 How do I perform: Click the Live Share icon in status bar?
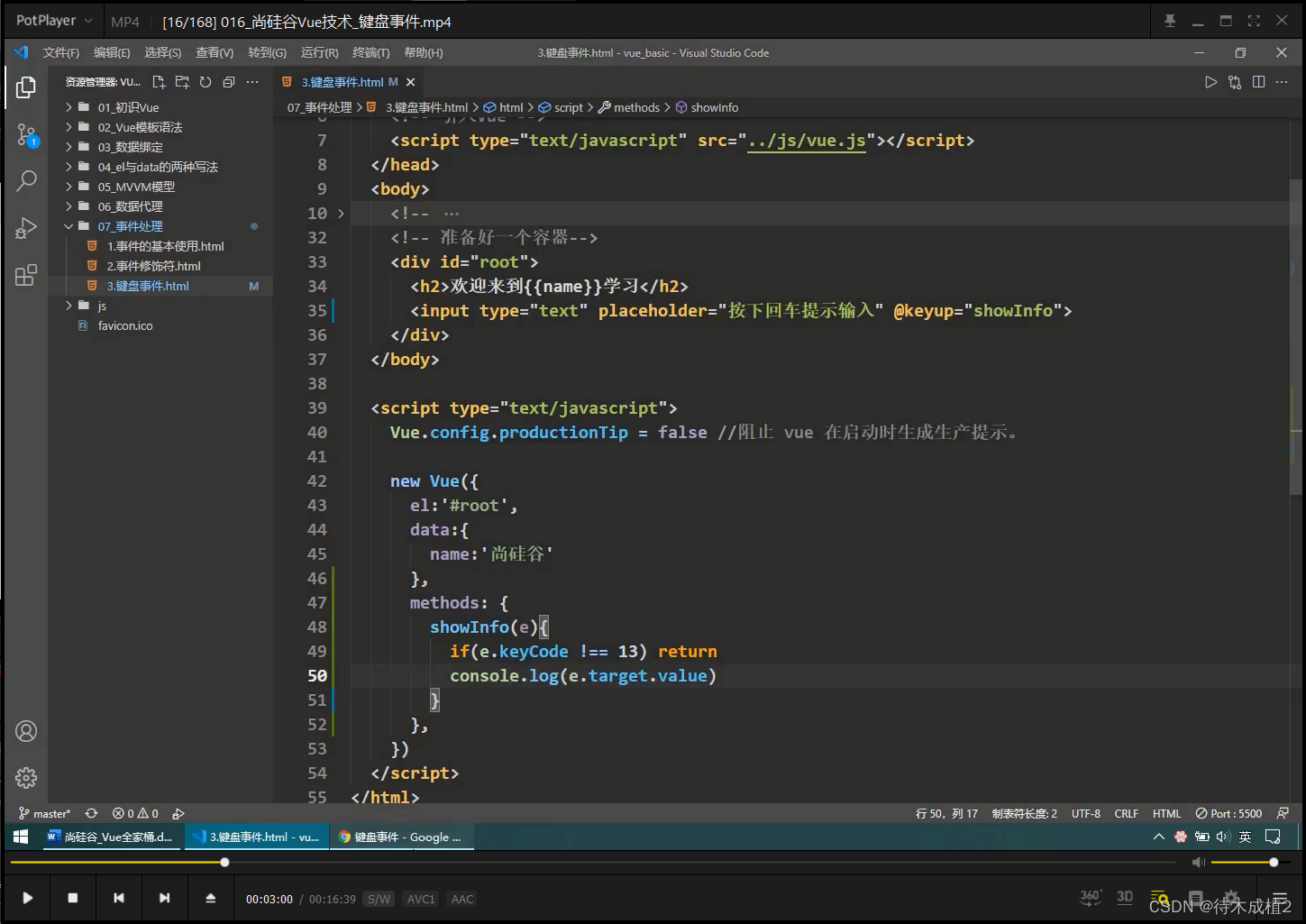(178, 813)
